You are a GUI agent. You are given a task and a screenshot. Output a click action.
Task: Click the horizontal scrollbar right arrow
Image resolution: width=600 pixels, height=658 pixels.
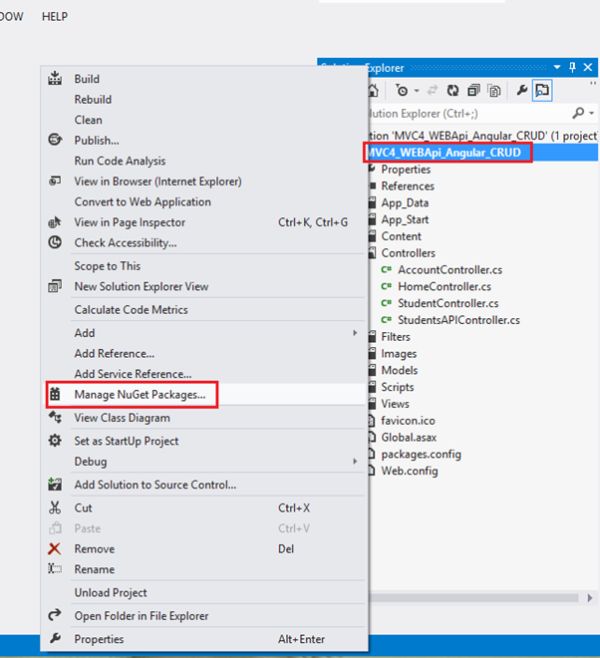pyautogui.click(x=590, y=598)
